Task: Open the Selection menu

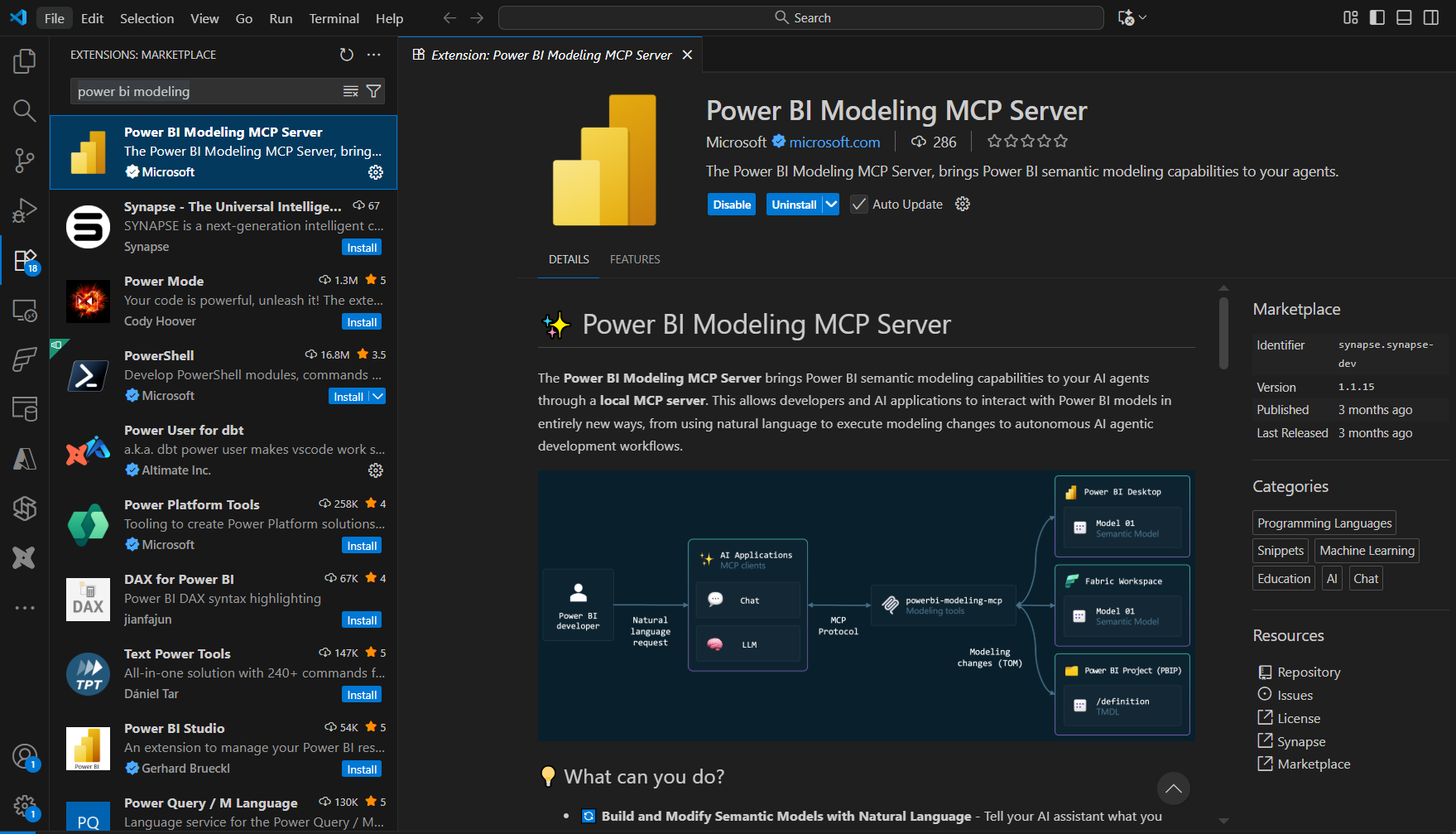Action: point(147,18)
